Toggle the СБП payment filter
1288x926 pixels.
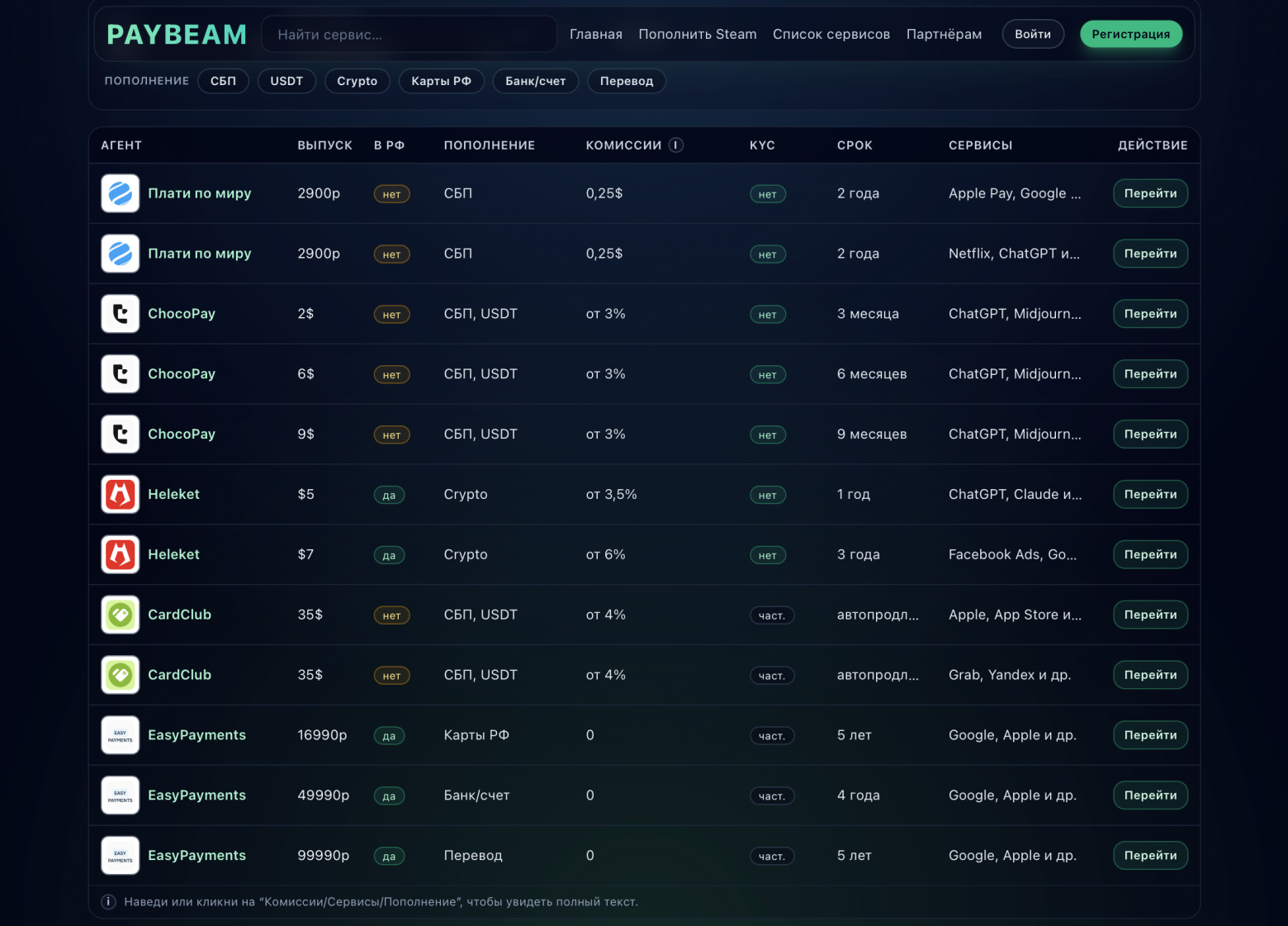pos(223,81)
